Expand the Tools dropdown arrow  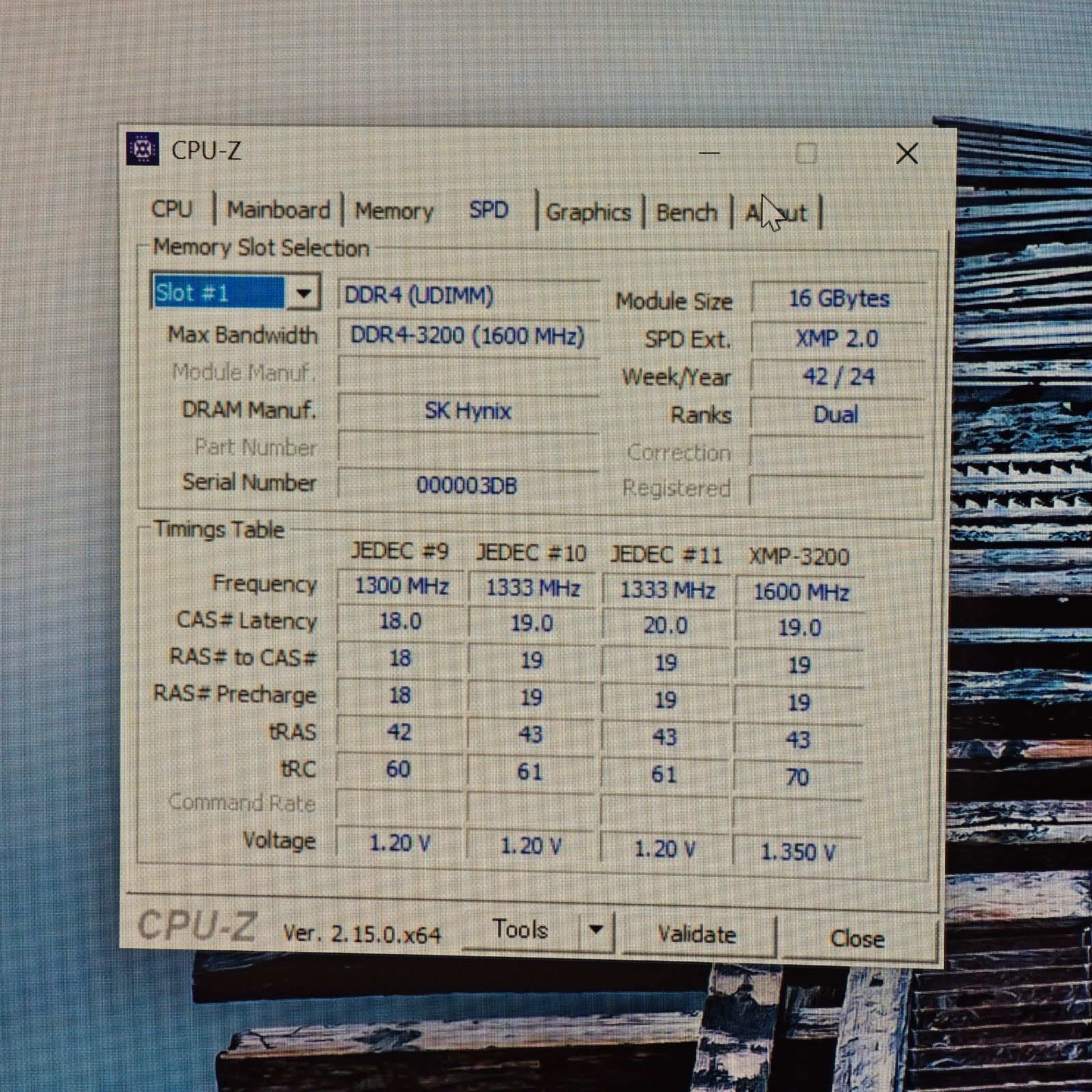pyautogui.click(x=597, y=930)
